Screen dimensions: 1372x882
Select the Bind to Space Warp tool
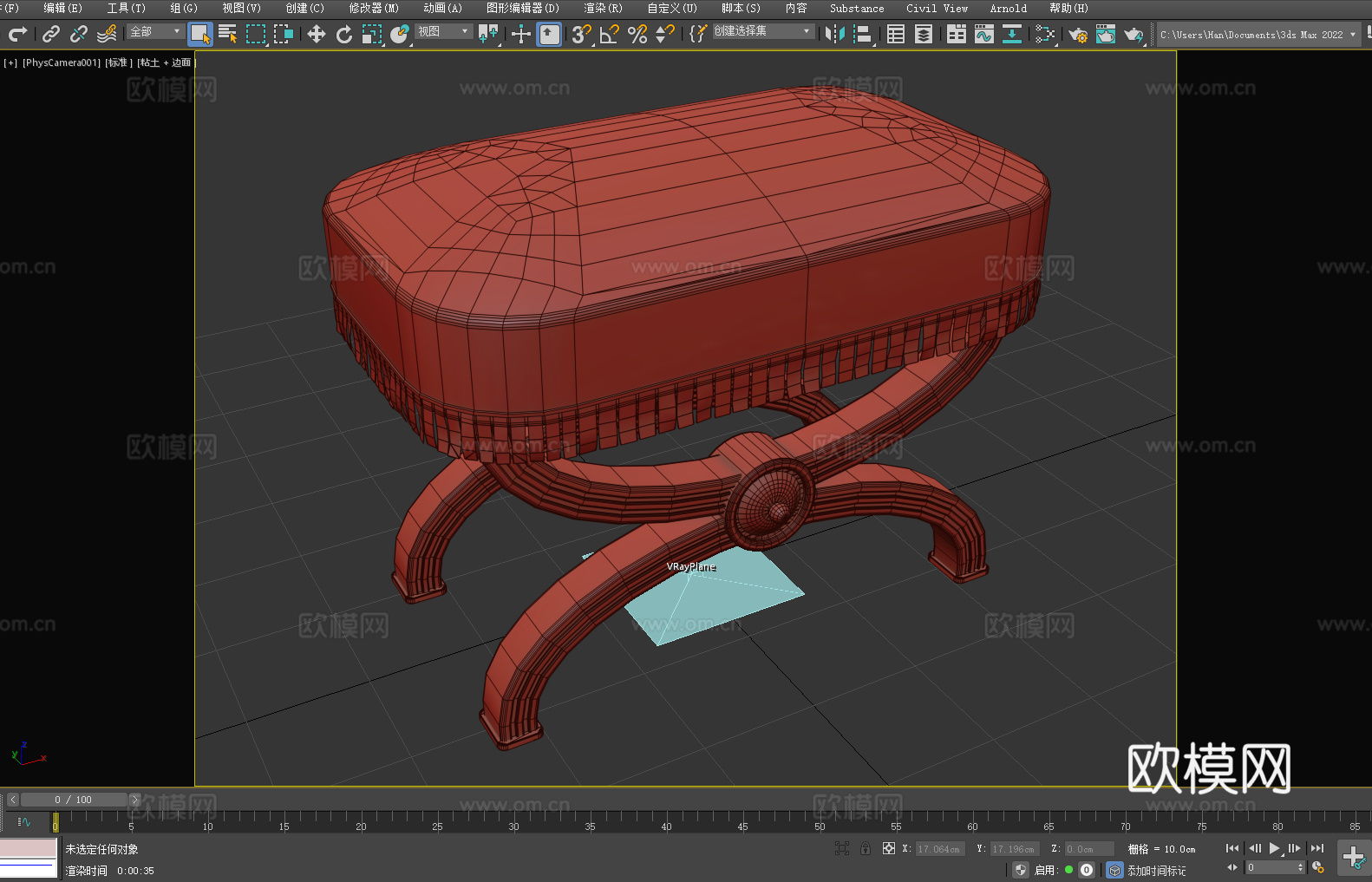click(x=107, y=34)
